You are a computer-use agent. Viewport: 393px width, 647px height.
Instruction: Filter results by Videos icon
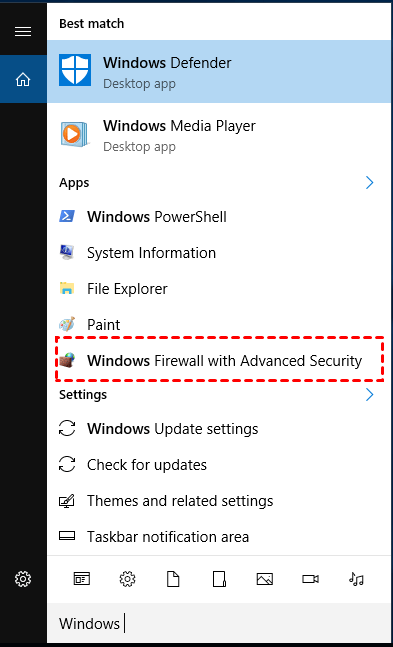310,579
